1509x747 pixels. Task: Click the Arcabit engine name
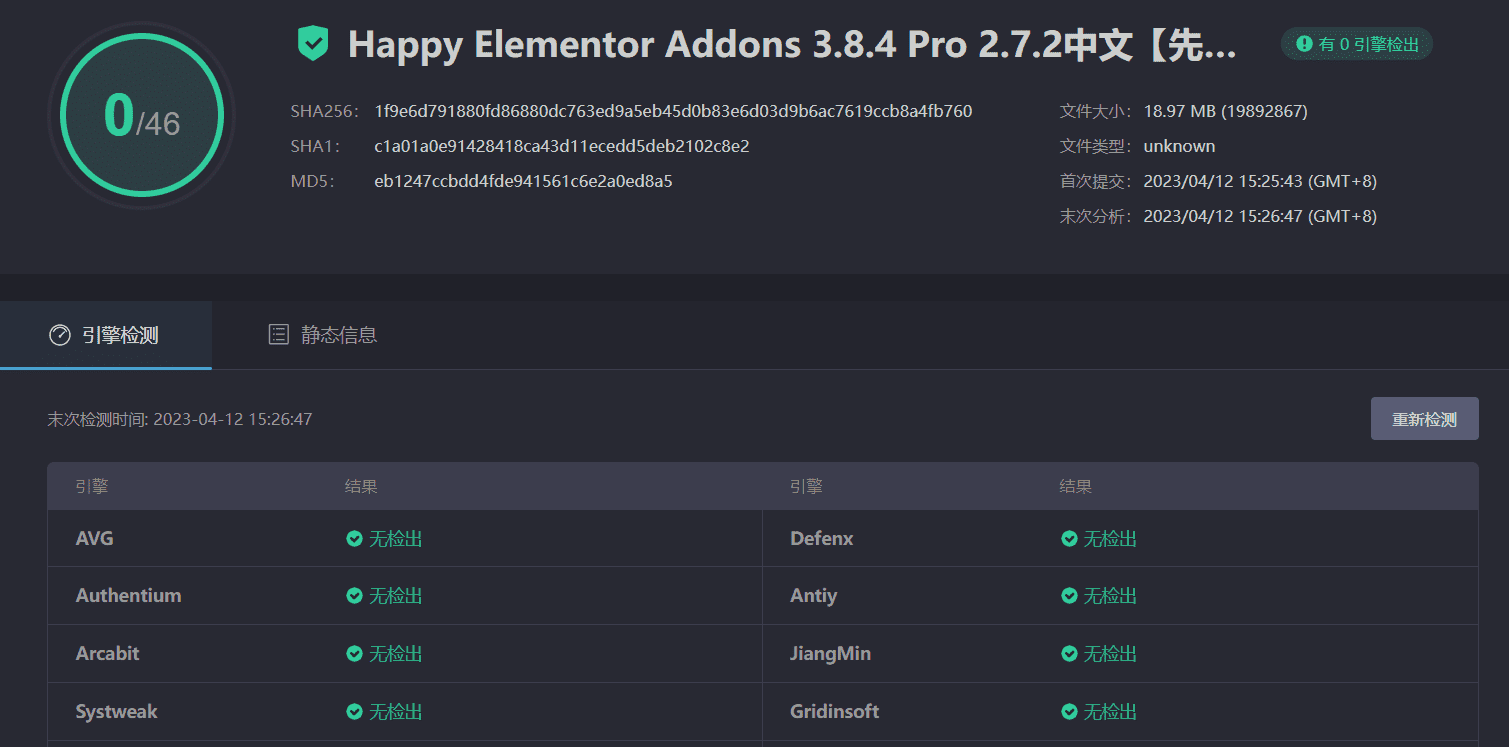coord(108,654)
